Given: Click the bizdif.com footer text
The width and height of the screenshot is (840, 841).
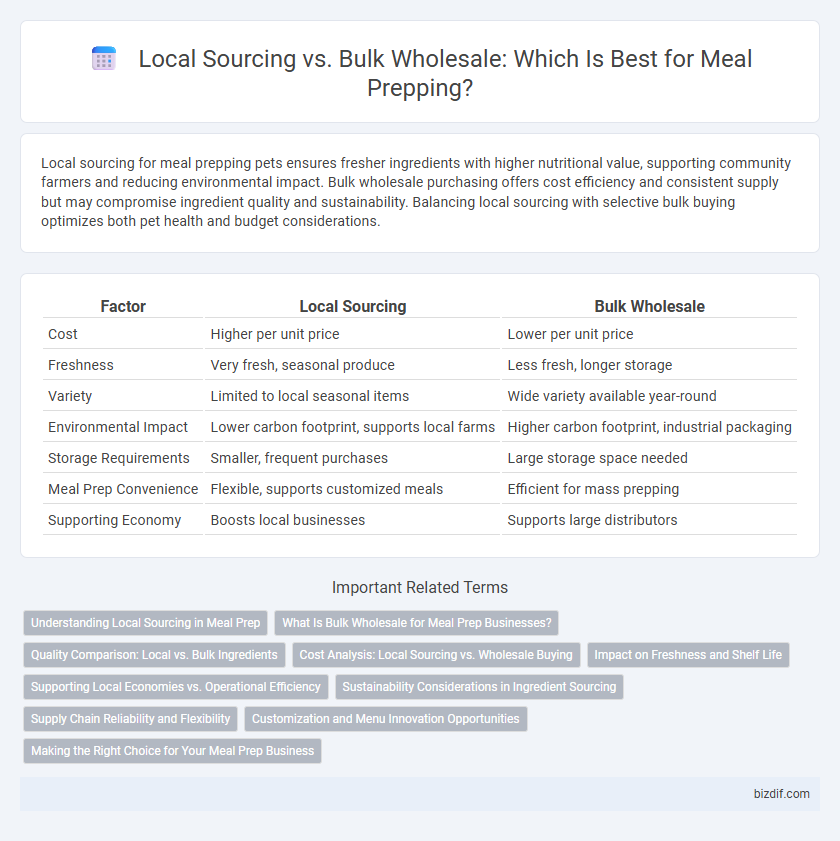Looking at the screenshot, I should tap(782, 794).
